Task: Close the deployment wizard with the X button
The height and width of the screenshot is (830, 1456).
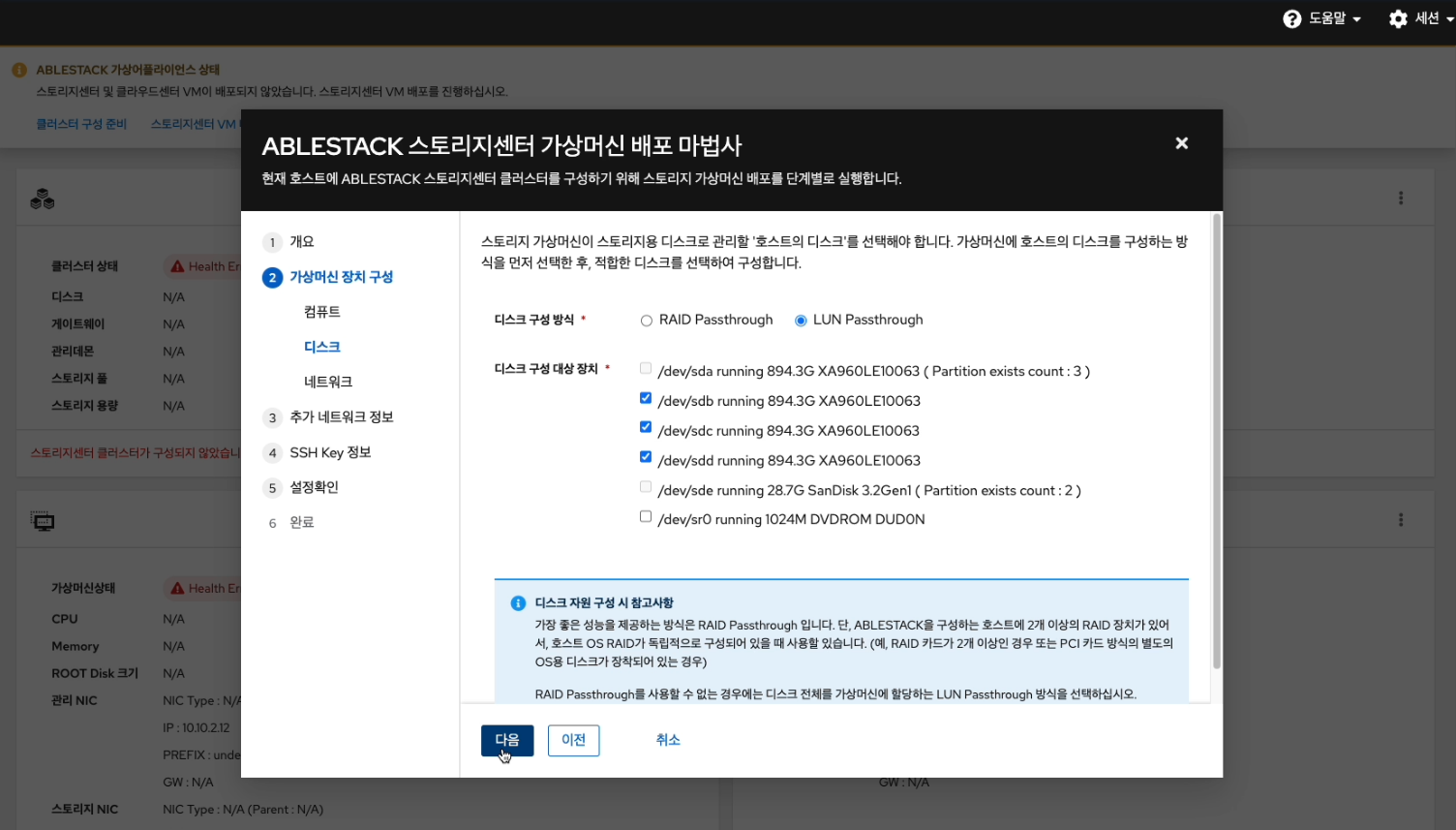Action: pyautogui.click(x=1181, y=143)
